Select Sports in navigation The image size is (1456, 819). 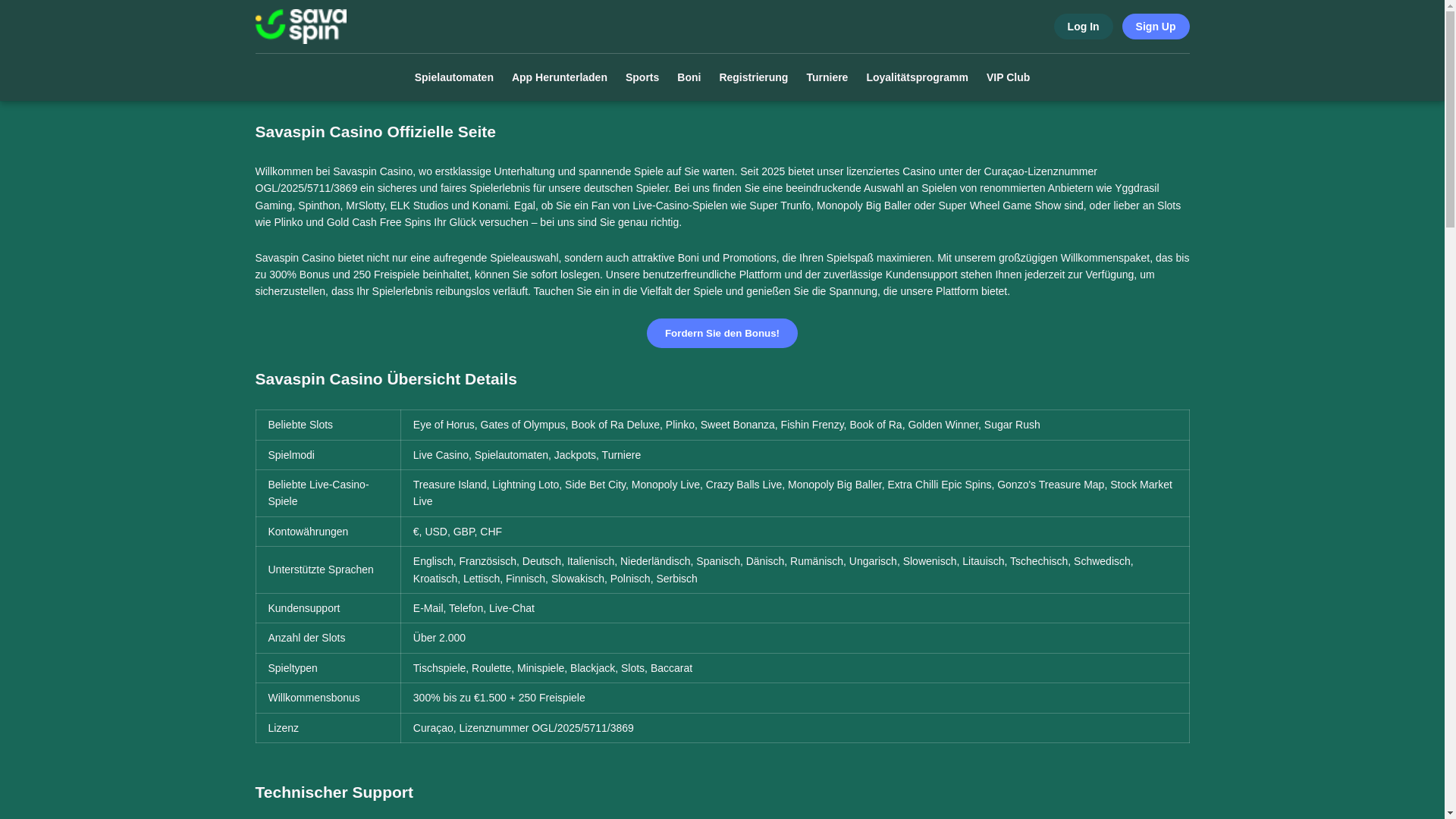[x=642, y=77]
